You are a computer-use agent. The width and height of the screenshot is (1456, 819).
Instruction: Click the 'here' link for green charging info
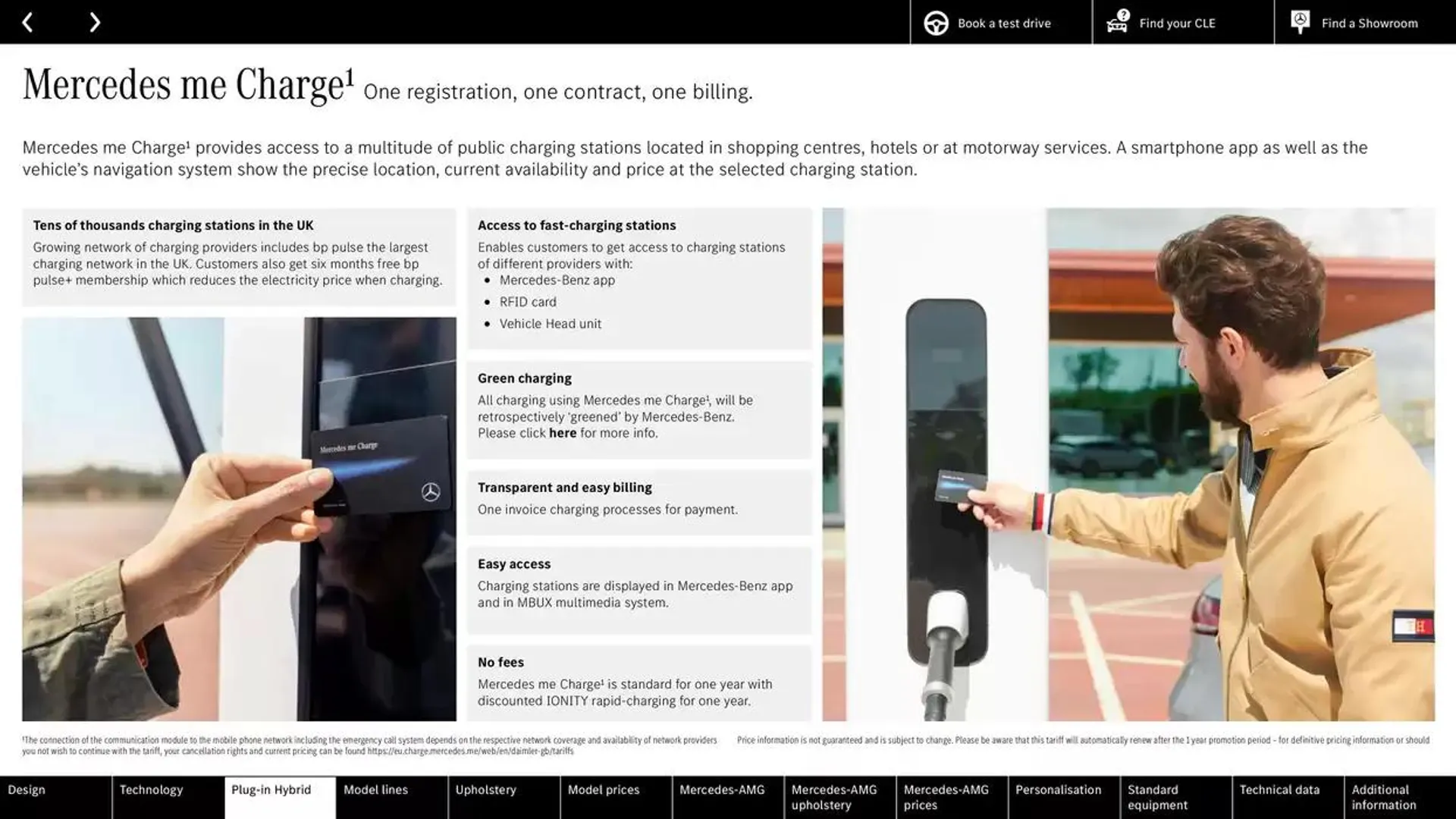pos(561,432)
